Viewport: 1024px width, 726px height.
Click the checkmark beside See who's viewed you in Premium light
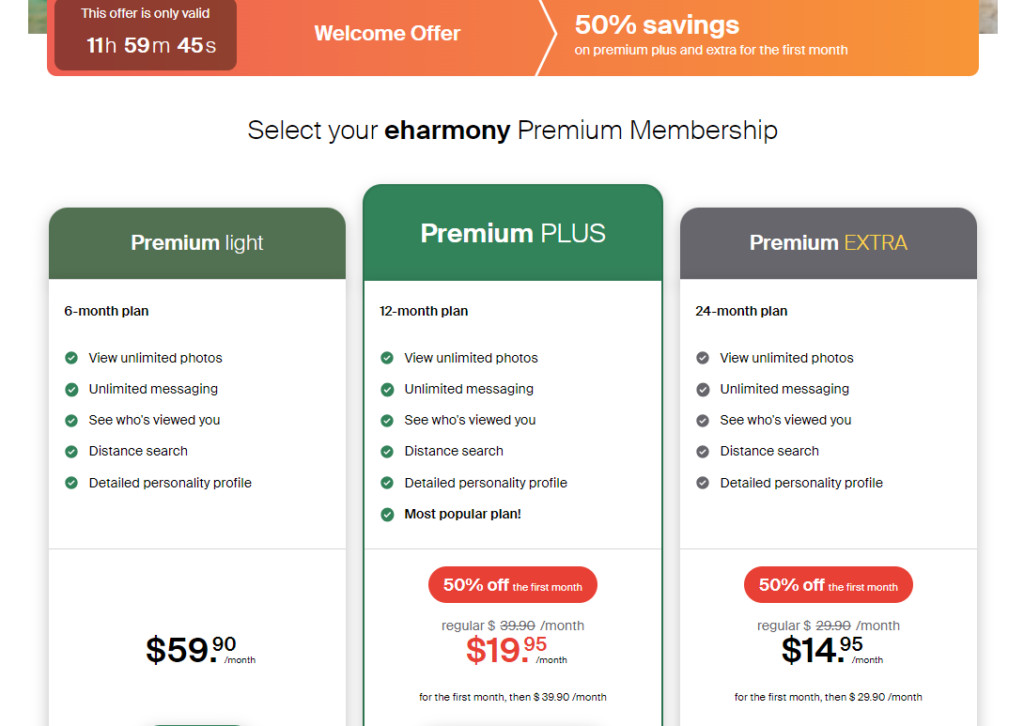click(x=70, y=420)
